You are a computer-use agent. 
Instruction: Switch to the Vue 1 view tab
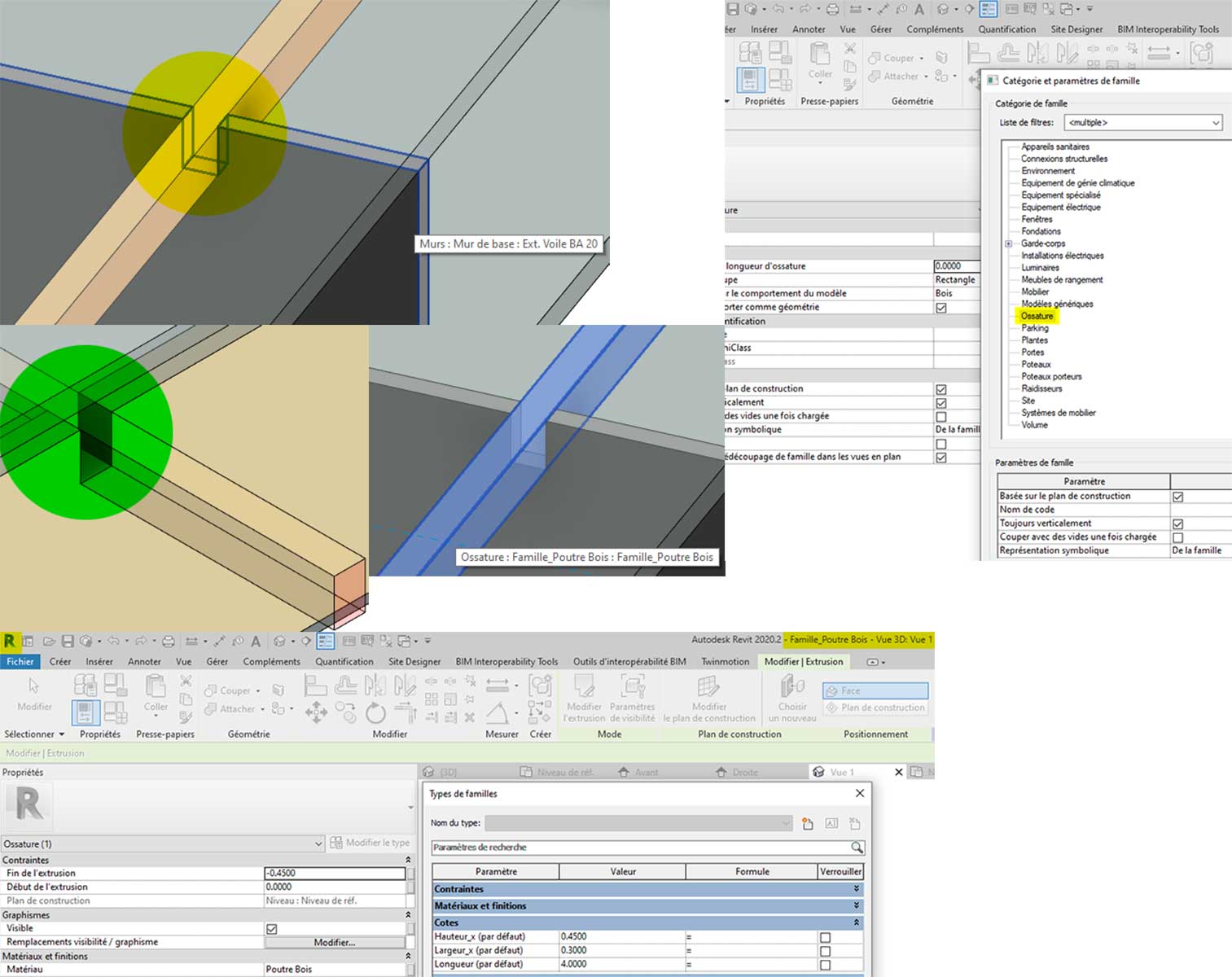pyautogui.click(x=842, y=772)
